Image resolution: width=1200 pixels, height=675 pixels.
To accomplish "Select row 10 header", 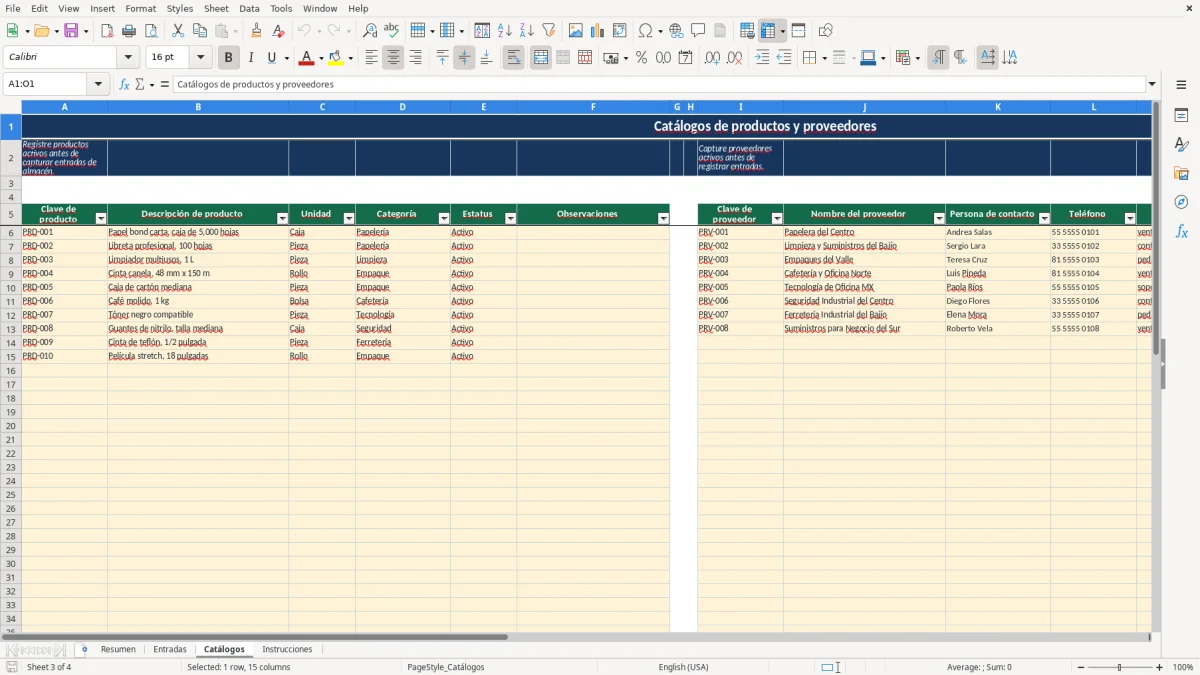I will 11,287.
